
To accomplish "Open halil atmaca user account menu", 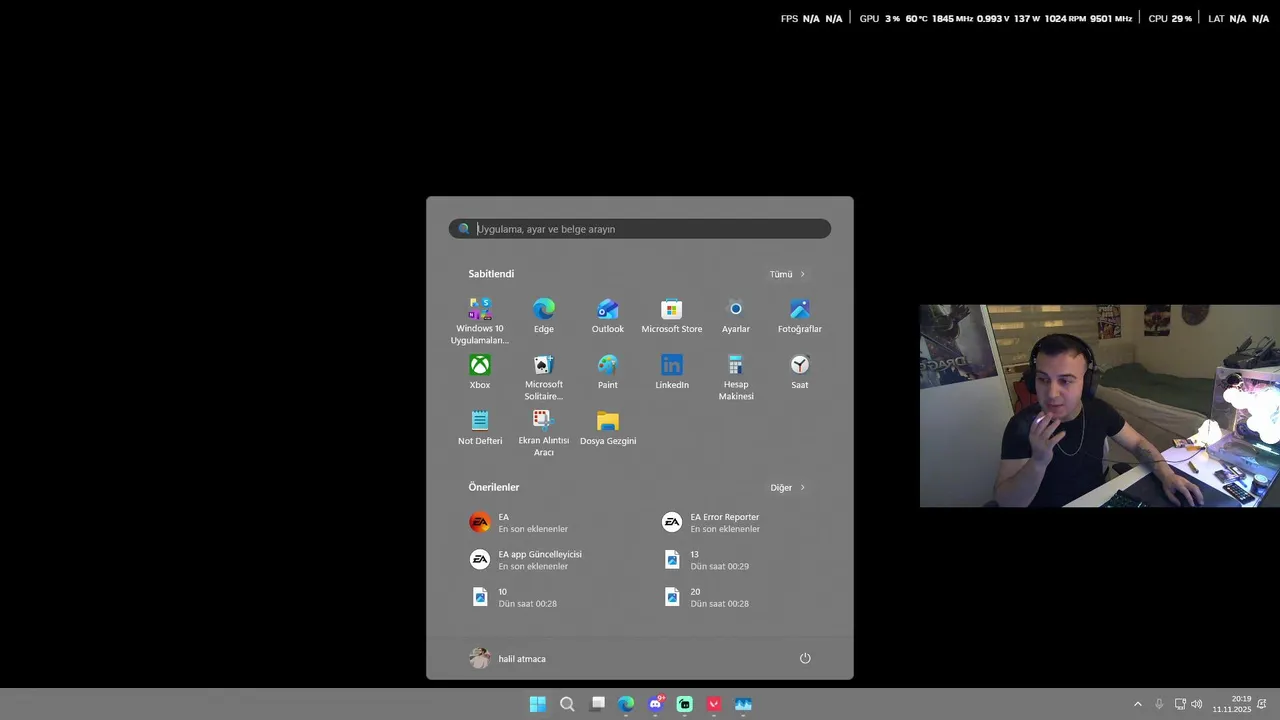I will click(508, 658).
